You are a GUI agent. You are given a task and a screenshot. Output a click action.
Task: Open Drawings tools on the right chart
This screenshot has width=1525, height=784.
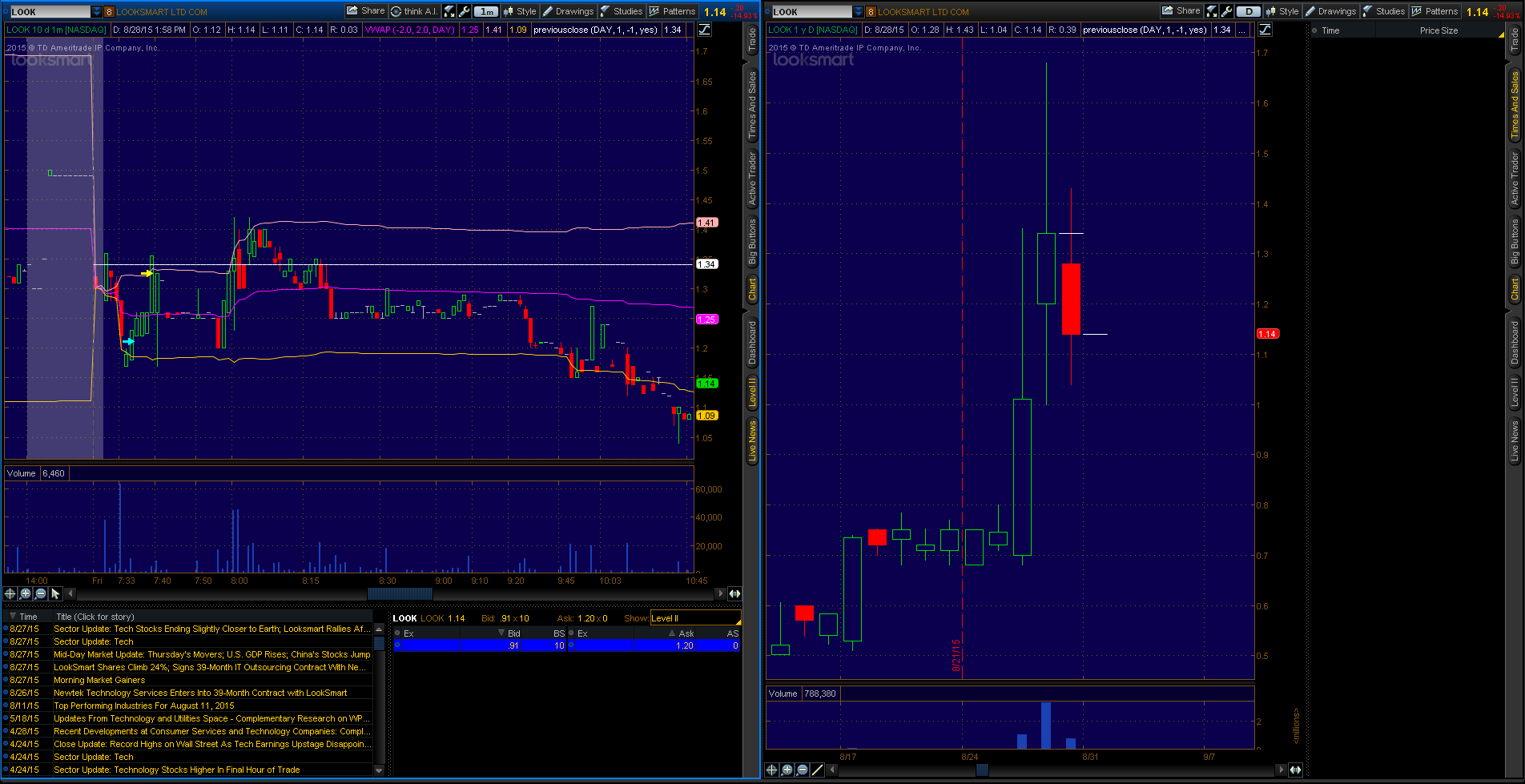(1330, 11)
